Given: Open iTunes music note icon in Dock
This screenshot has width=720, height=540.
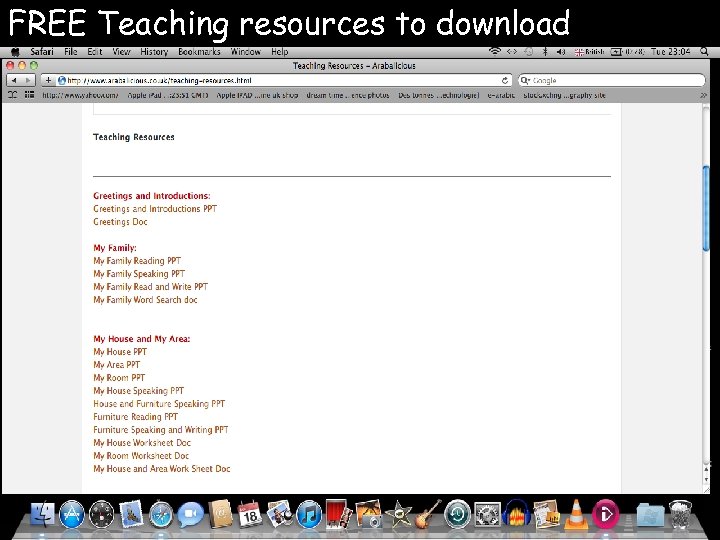Looking at the screenshot, I should tap(309, 514).
